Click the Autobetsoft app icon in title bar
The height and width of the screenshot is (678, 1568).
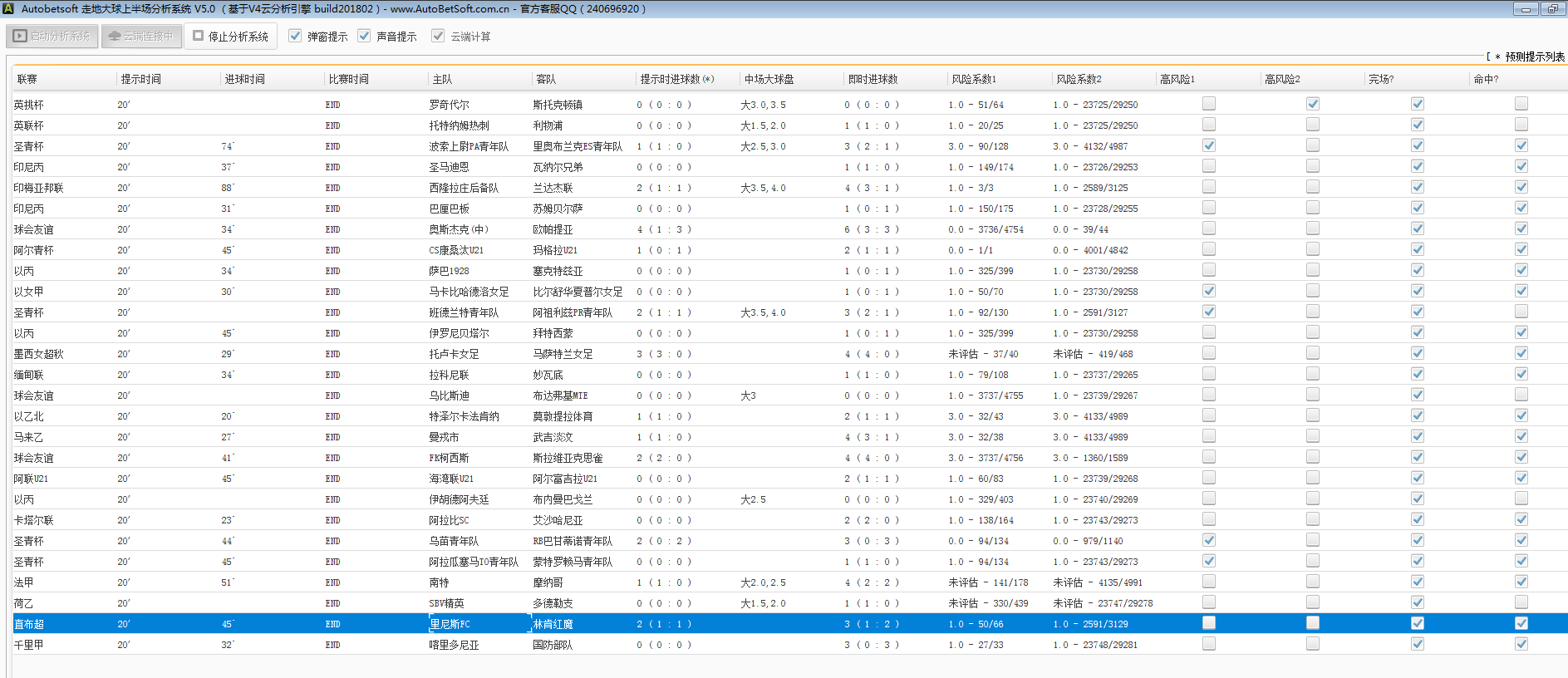coord(8,9)
